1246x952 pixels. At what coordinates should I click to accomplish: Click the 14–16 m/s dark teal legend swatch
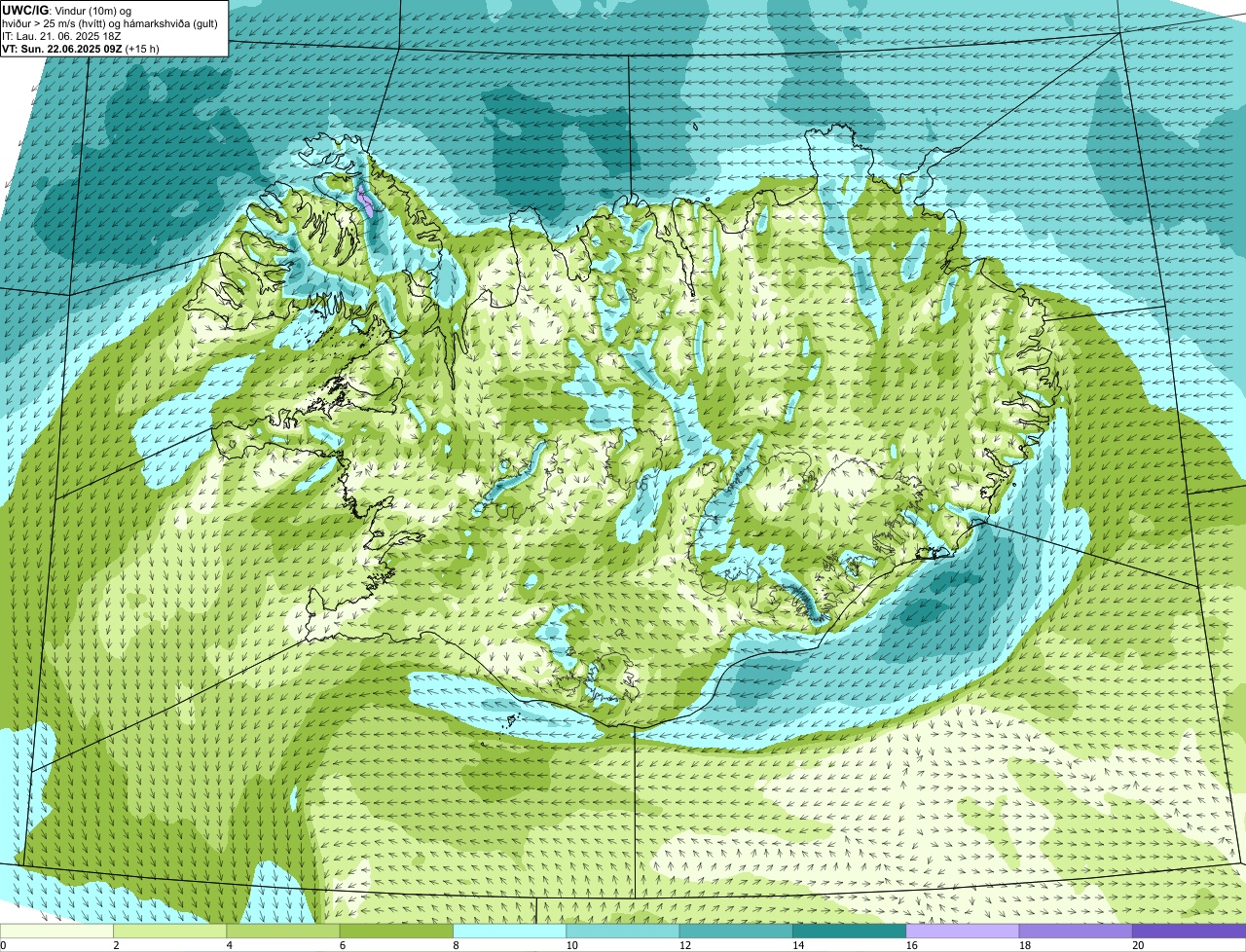(850, 931)
